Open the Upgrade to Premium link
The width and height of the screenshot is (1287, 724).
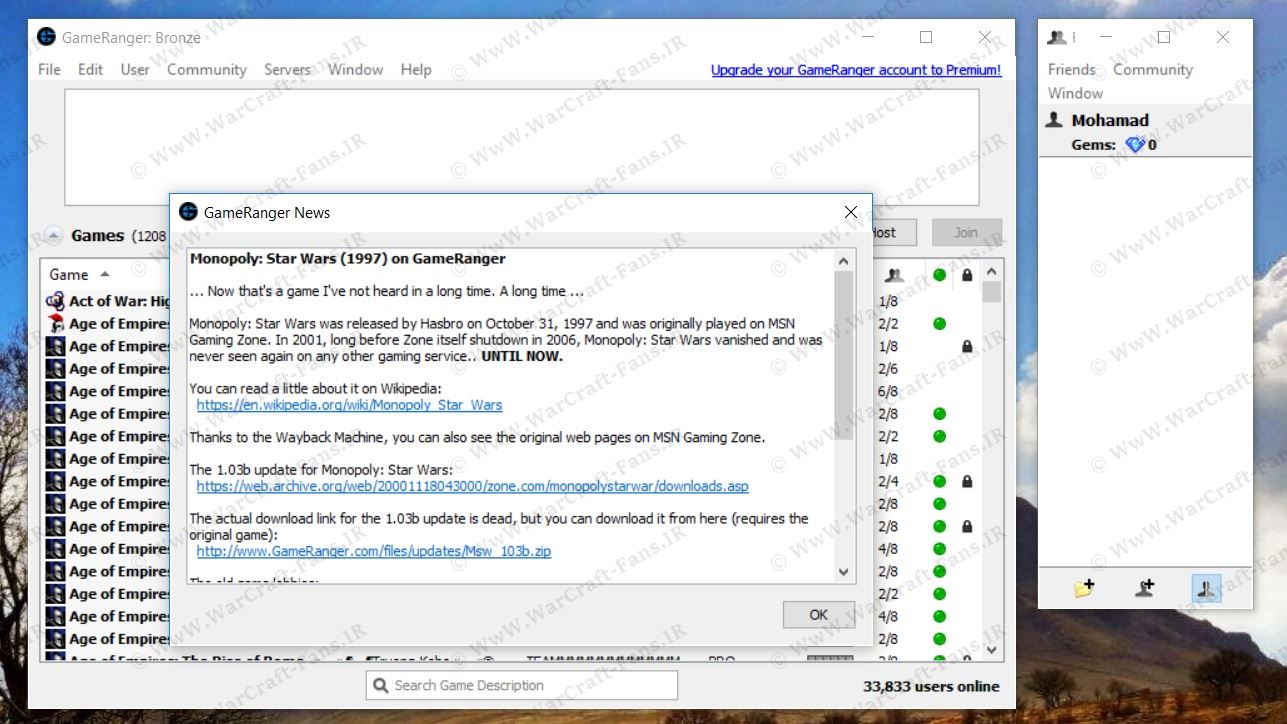(856, 70)
